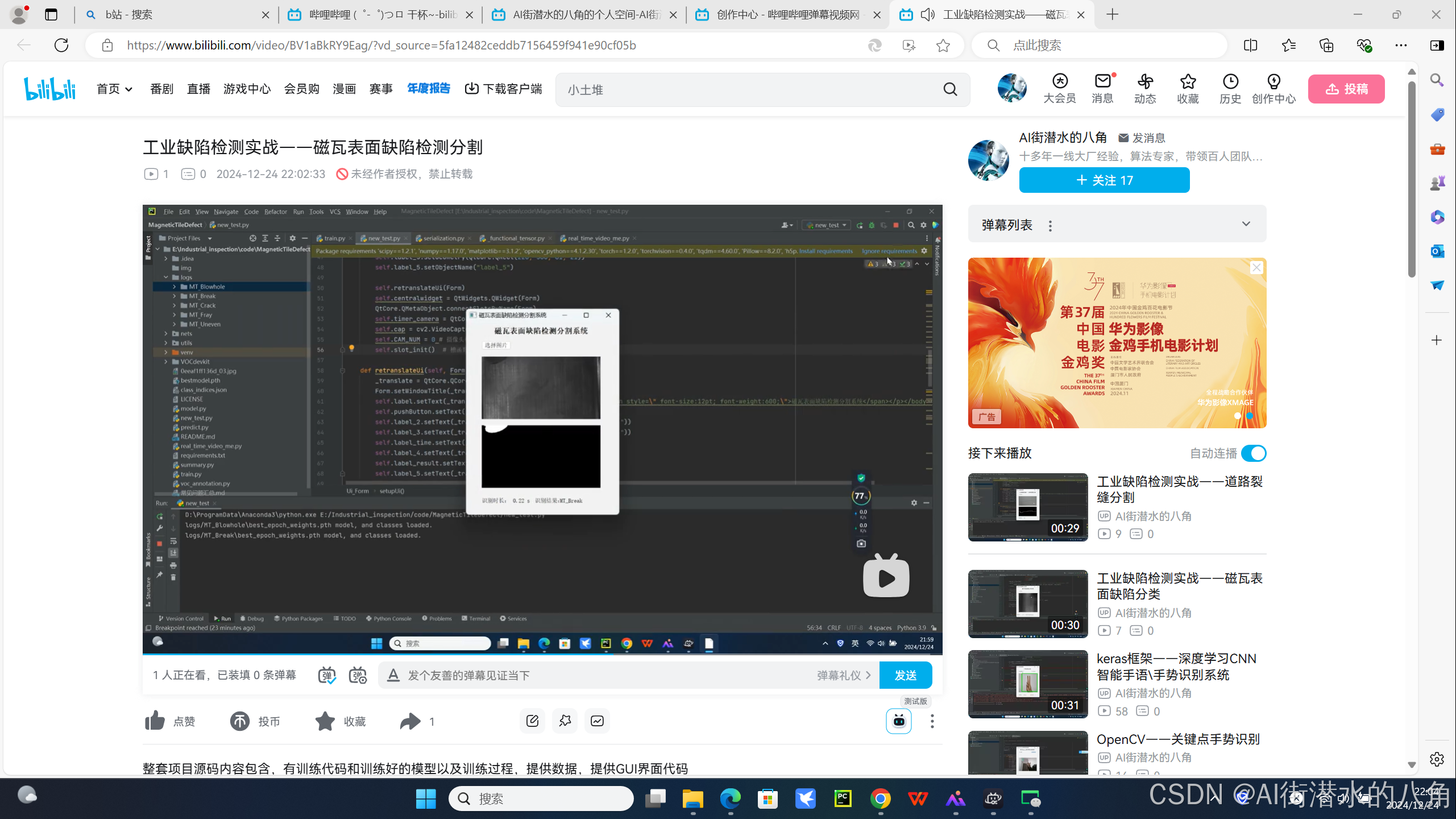Open the 番剧 navigation item
Screen dimensions: 1456x819
(x=161, y=89)
